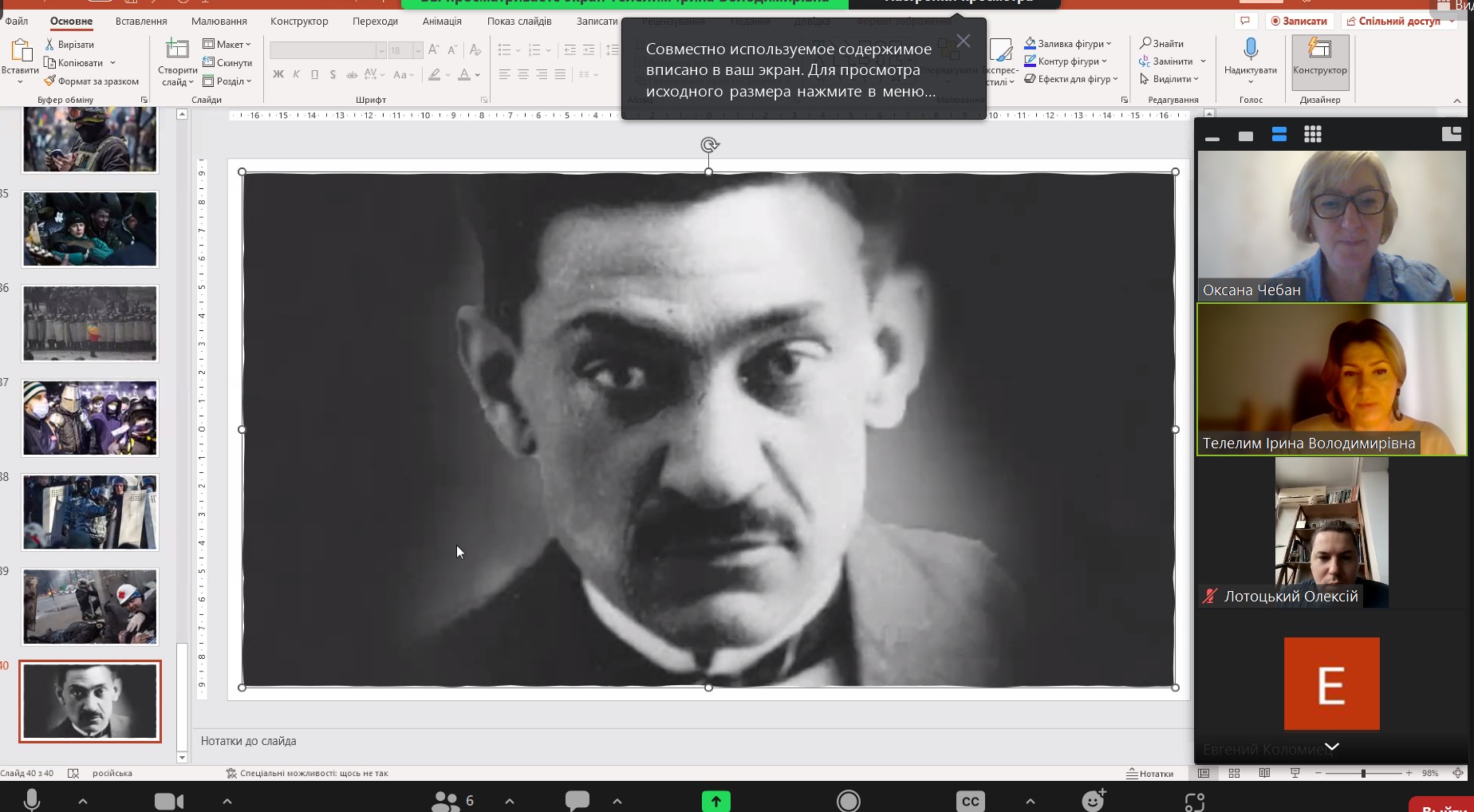The image size is (1474, 812).
Task: Switch to the Transitions (Переходи) tab
Action: click(x=375, y=22)
